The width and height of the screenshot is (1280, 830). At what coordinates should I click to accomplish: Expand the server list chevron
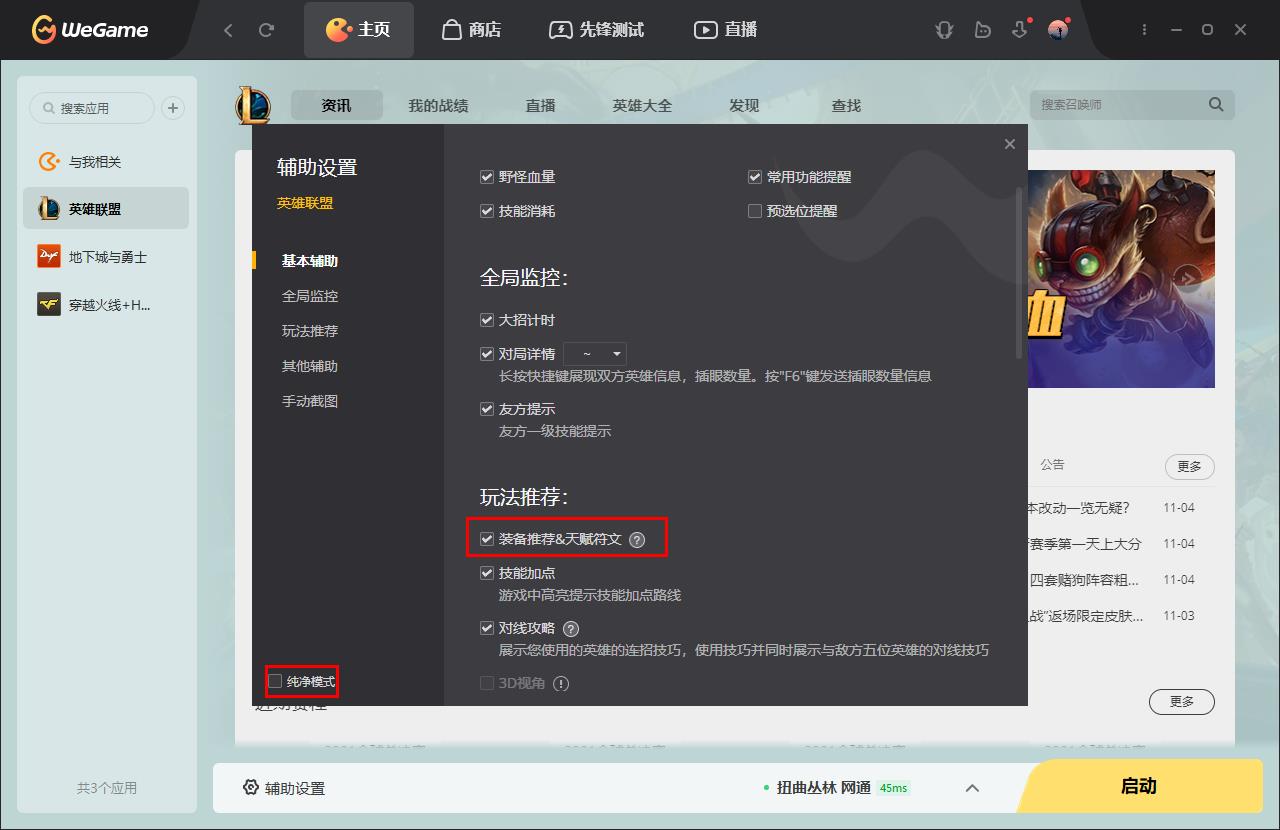pos(972,788)
